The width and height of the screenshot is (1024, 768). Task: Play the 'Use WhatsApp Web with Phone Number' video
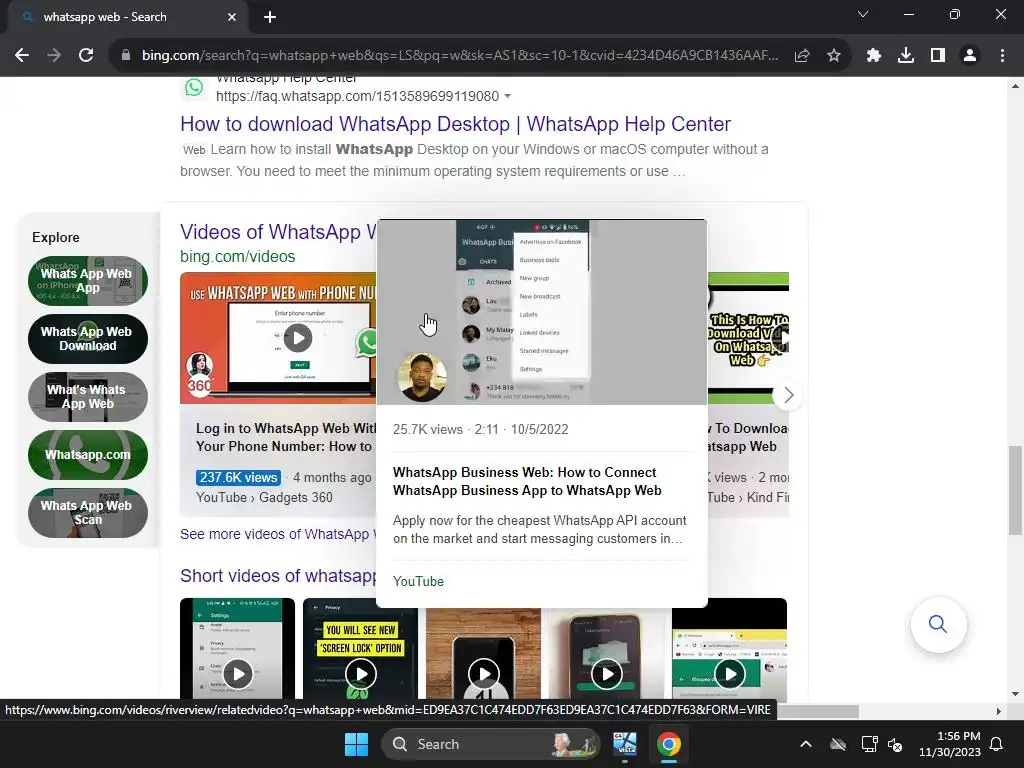(298, 338)
